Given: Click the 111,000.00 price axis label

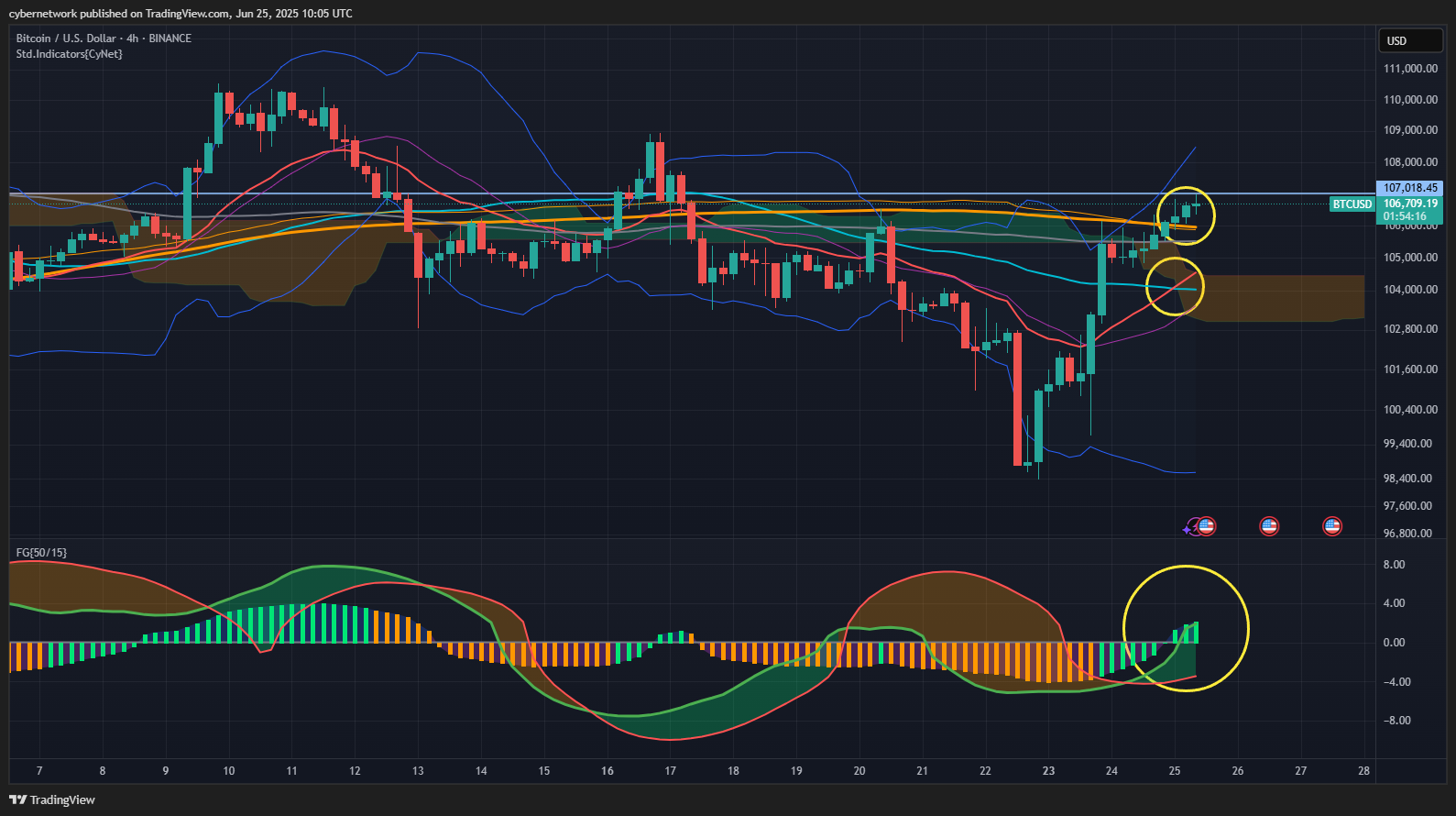Looking at the screenshot, I should 1410,69.
